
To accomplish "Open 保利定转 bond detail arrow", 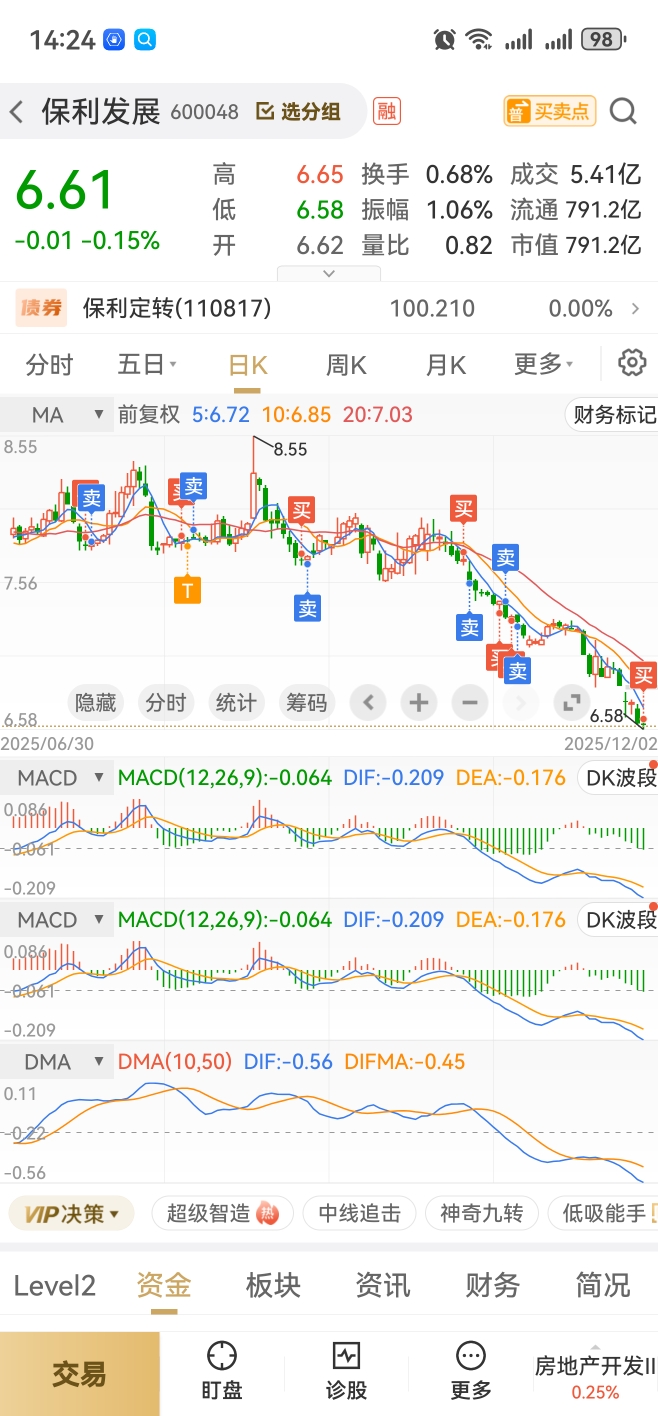I will tap(635, 308).
